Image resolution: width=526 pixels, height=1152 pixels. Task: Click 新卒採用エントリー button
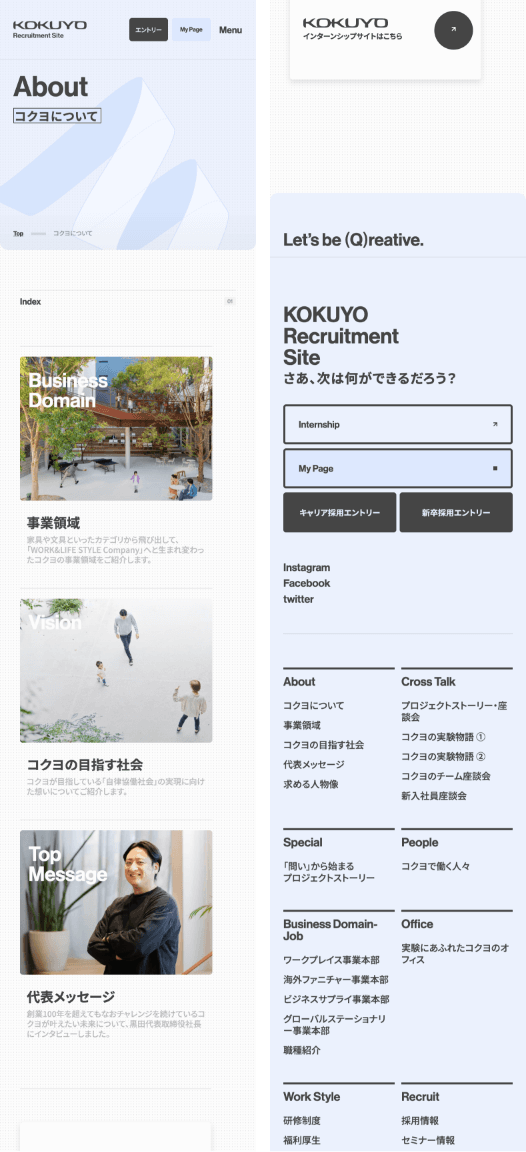tap(456, 512)
